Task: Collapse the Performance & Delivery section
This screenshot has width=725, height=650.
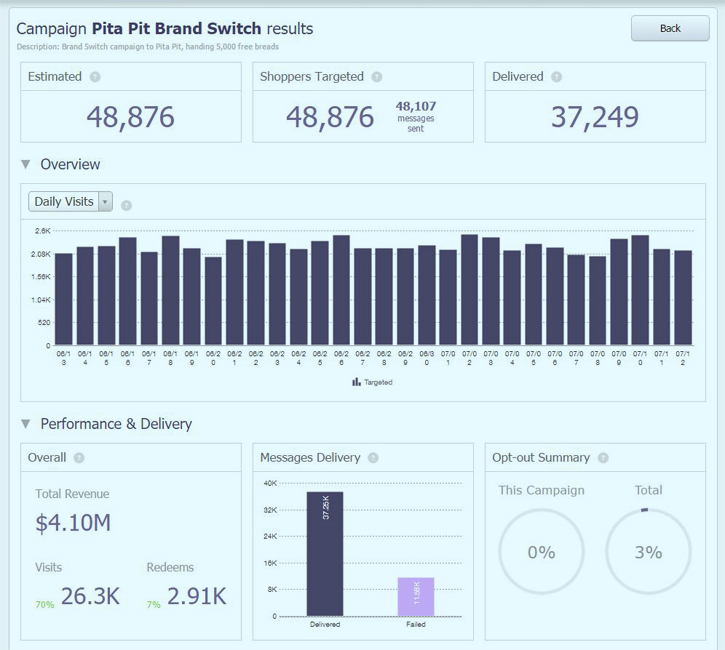Action: click(x=26, y=423)
